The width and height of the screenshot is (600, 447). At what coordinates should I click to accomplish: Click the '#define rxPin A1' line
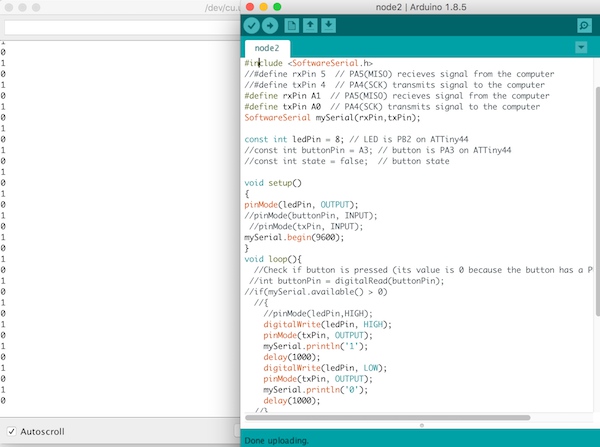pyautogui.click(x=397, y=96)
